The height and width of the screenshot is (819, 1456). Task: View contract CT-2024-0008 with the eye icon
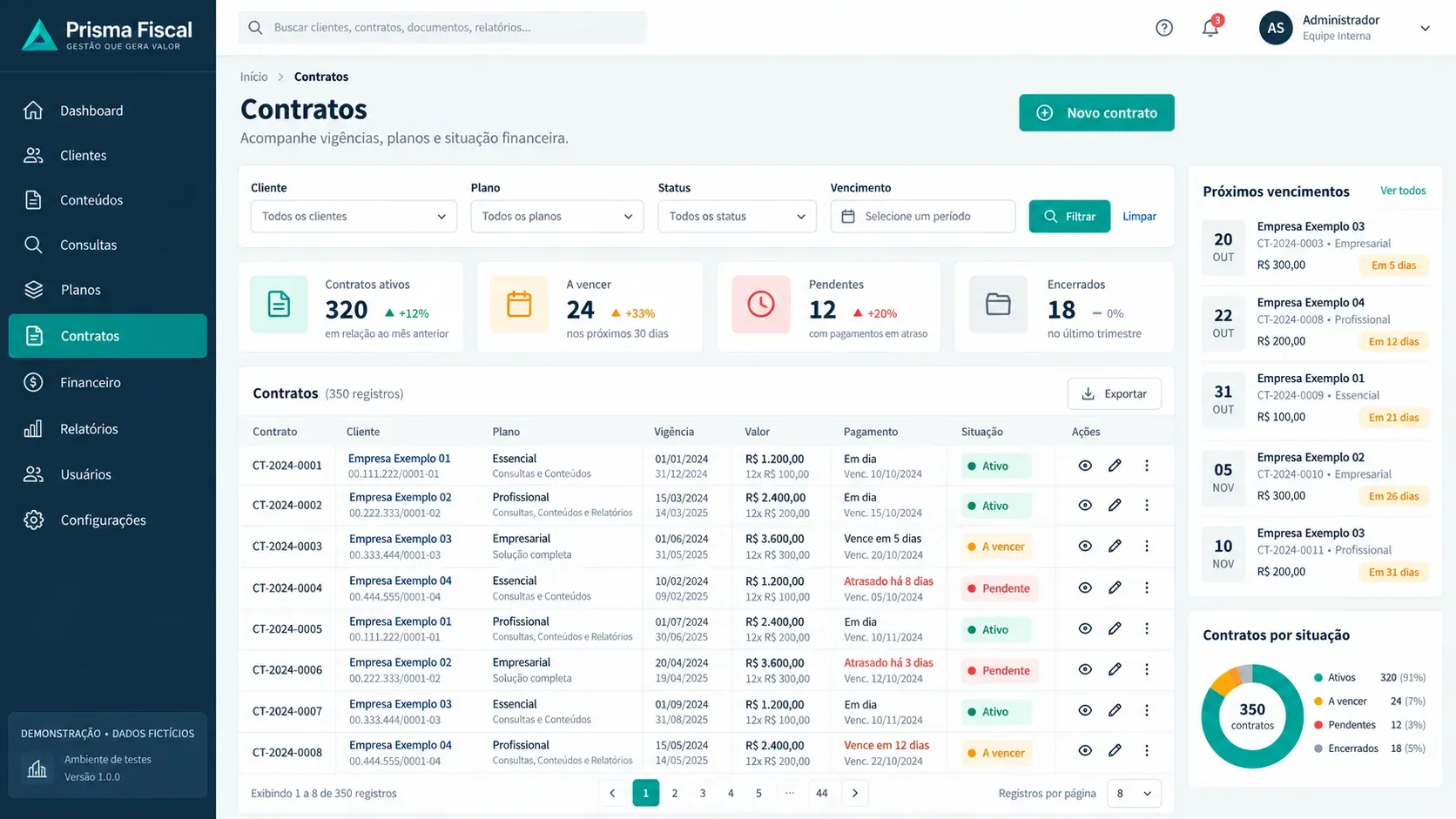coord(1085,750)
